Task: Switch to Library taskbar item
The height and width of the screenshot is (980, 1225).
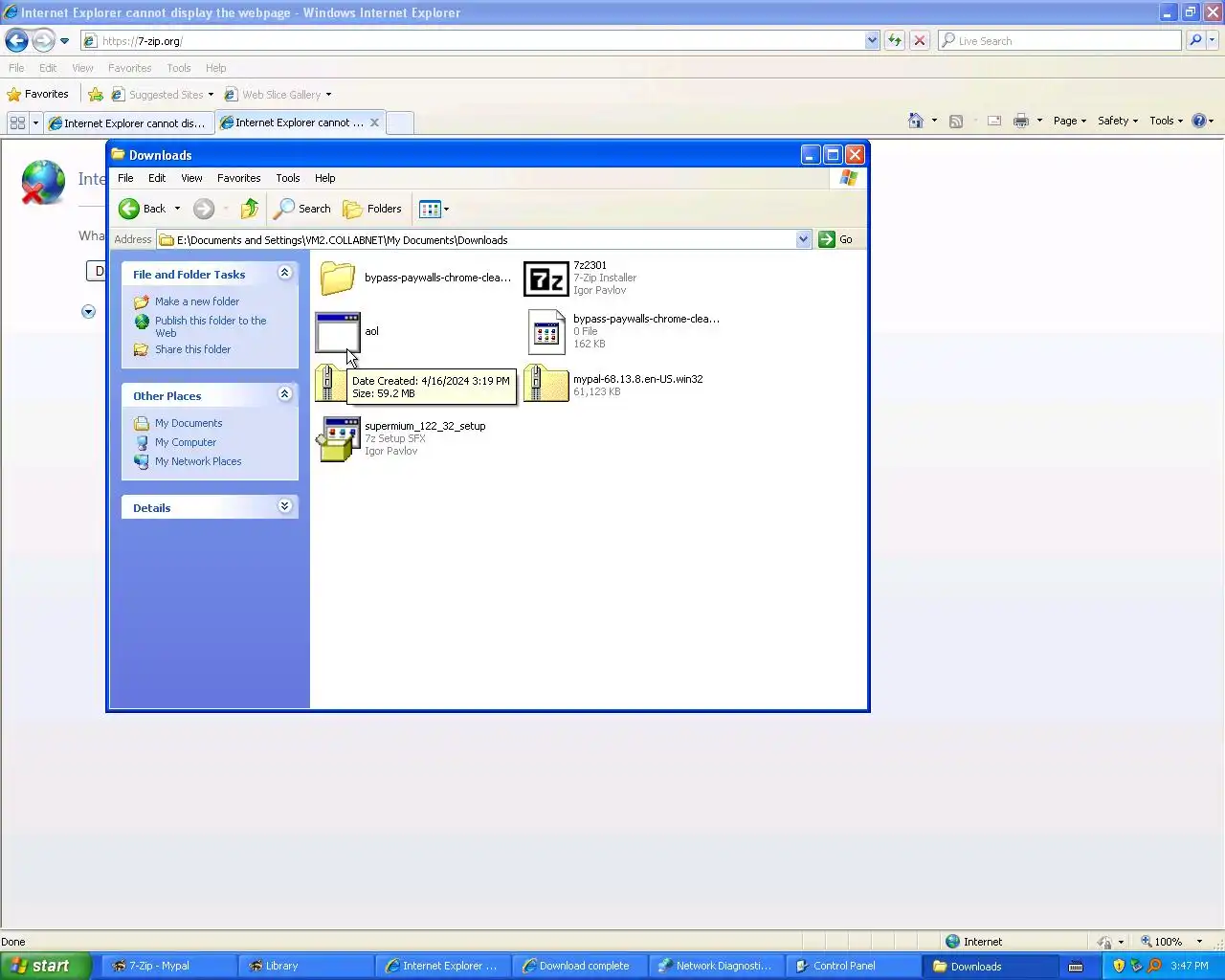Action: [x=305, y=966]
